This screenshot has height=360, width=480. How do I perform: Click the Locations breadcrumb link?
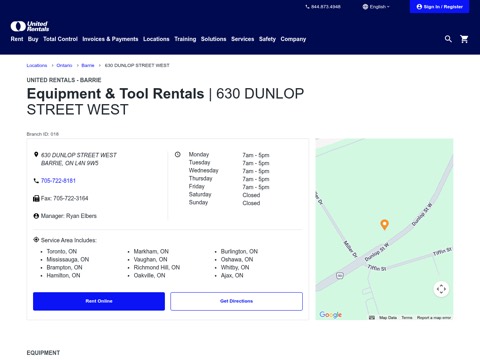[x=37, y=65]
